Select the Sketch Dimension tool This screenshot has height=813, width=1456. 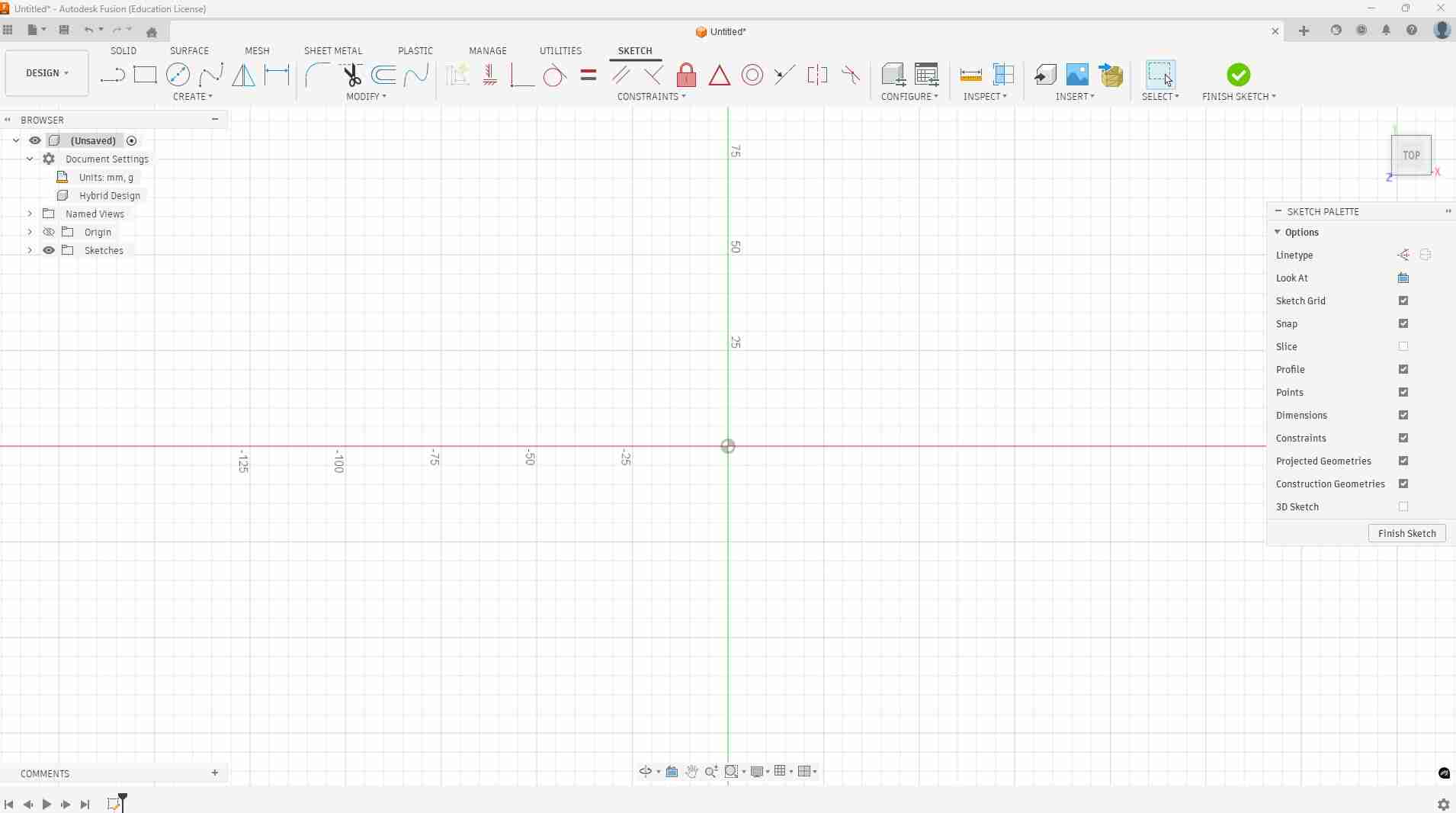click(x=277, y=75)
